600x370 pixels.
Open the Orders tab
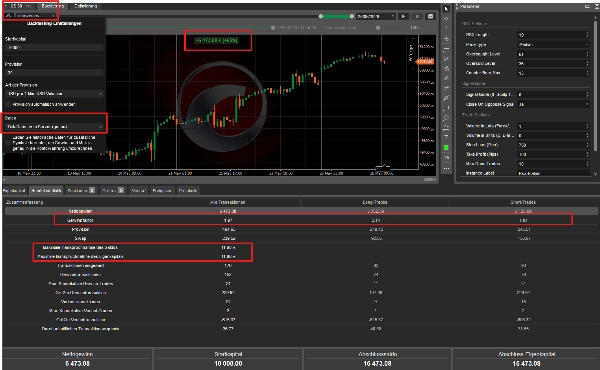112,191
